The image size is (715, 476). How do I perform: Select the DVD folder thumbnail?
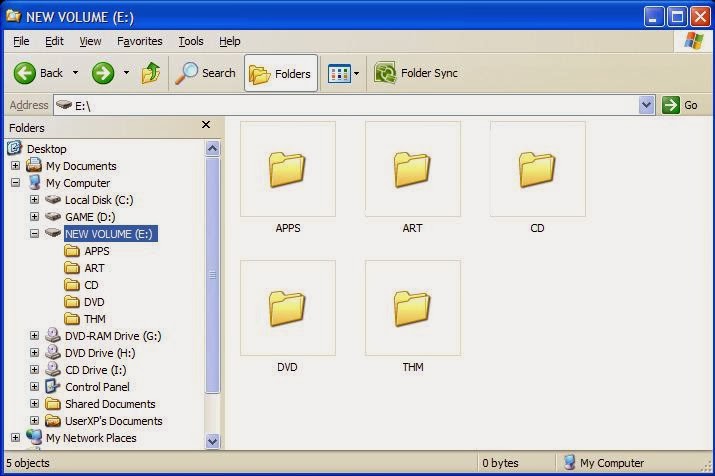click(x=288, y=308)
